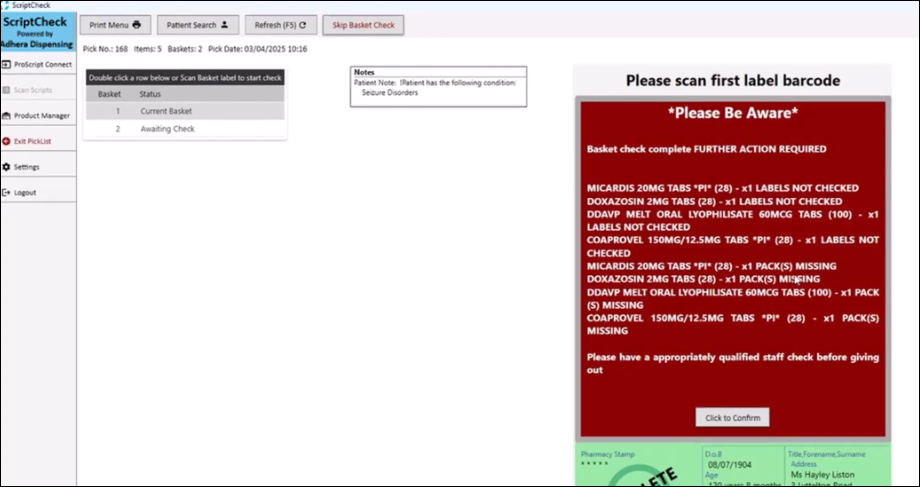This screenshot has width=920, height=487.
Task: Click the Seizure Disorders patient note text
Action: click(390, 93)
